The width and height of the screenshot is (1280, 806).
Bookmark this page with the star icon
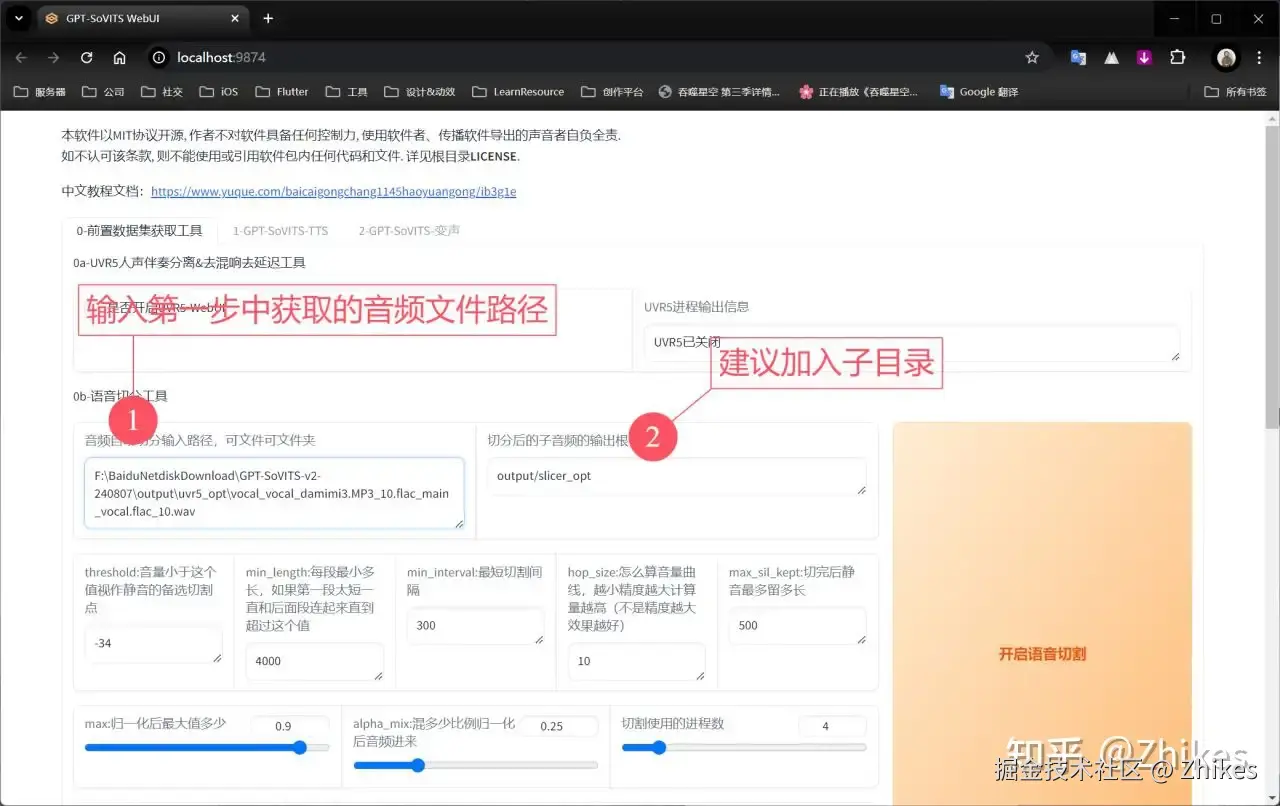point(1033,58)
